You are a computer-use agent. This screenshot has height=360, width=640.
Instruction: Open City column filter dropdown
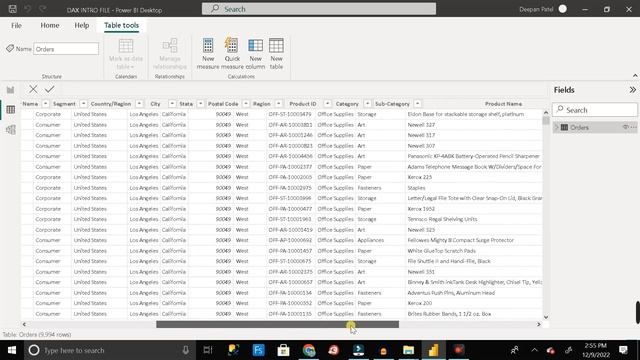coord(172,104)
